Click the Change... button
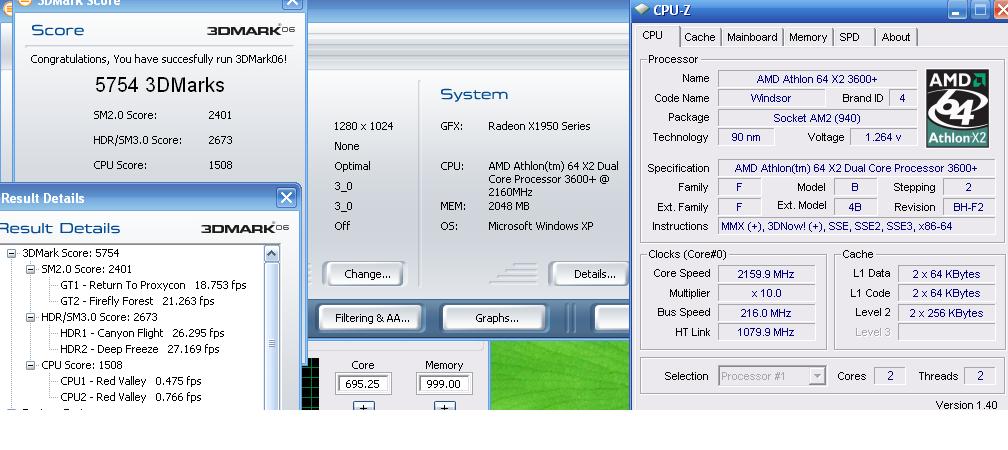 pyautogui.click(x=366, y=274)
